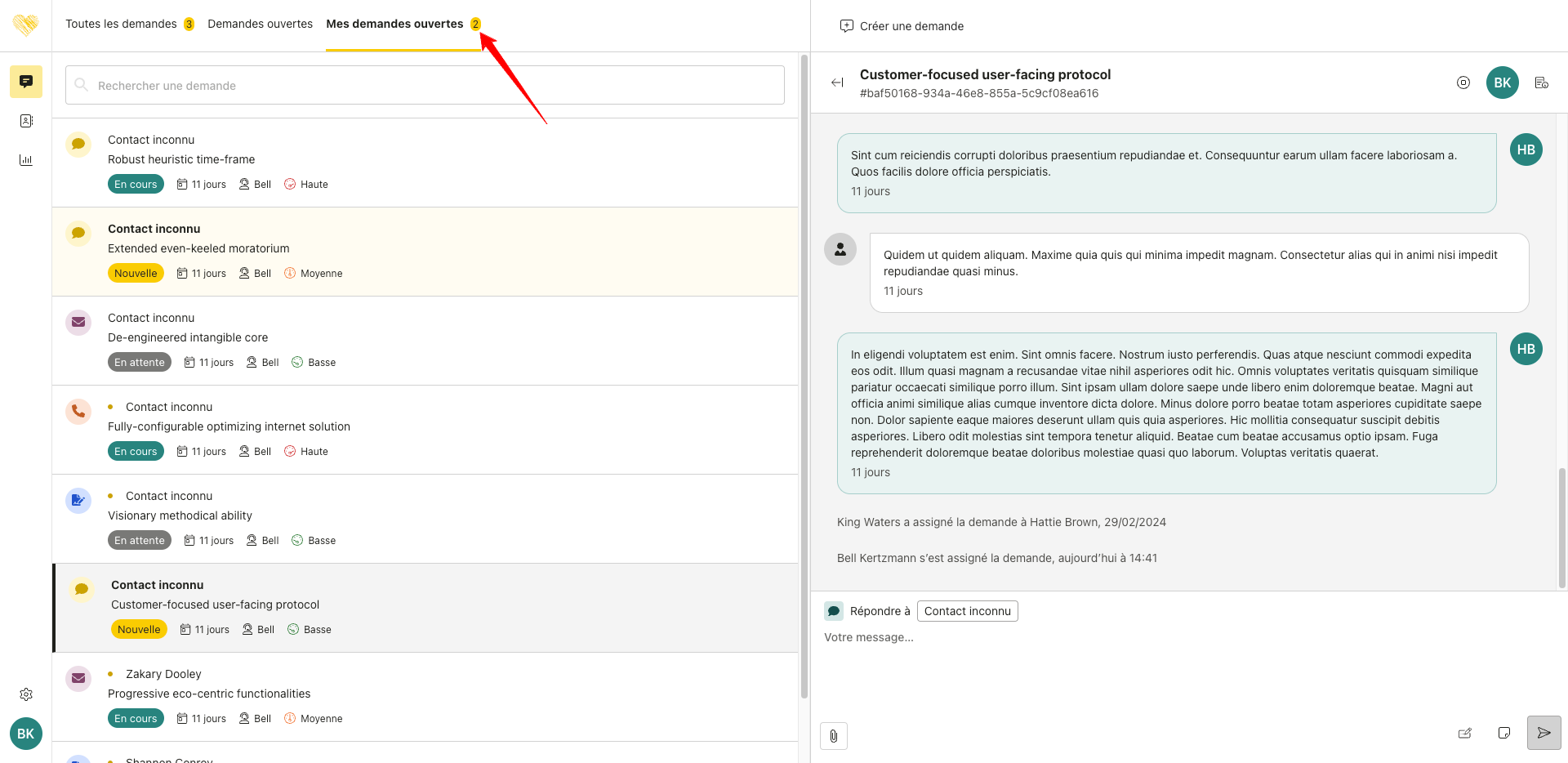This screenshot has width=1568, height=763.
Task: Click Créer une demande
Action: click(902, 26)
